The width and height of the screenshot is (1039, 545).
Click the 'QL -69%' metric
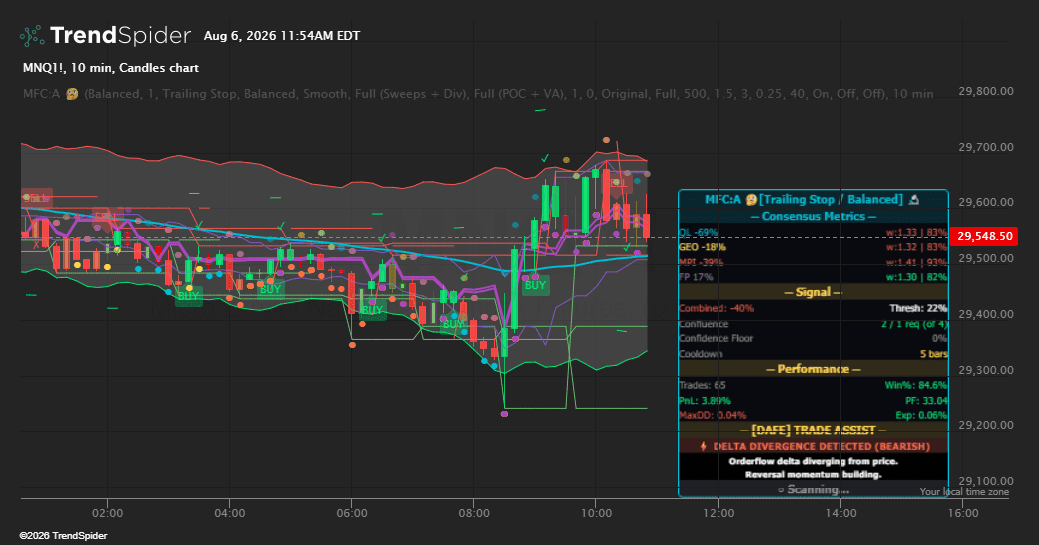[x=698, y=232]
